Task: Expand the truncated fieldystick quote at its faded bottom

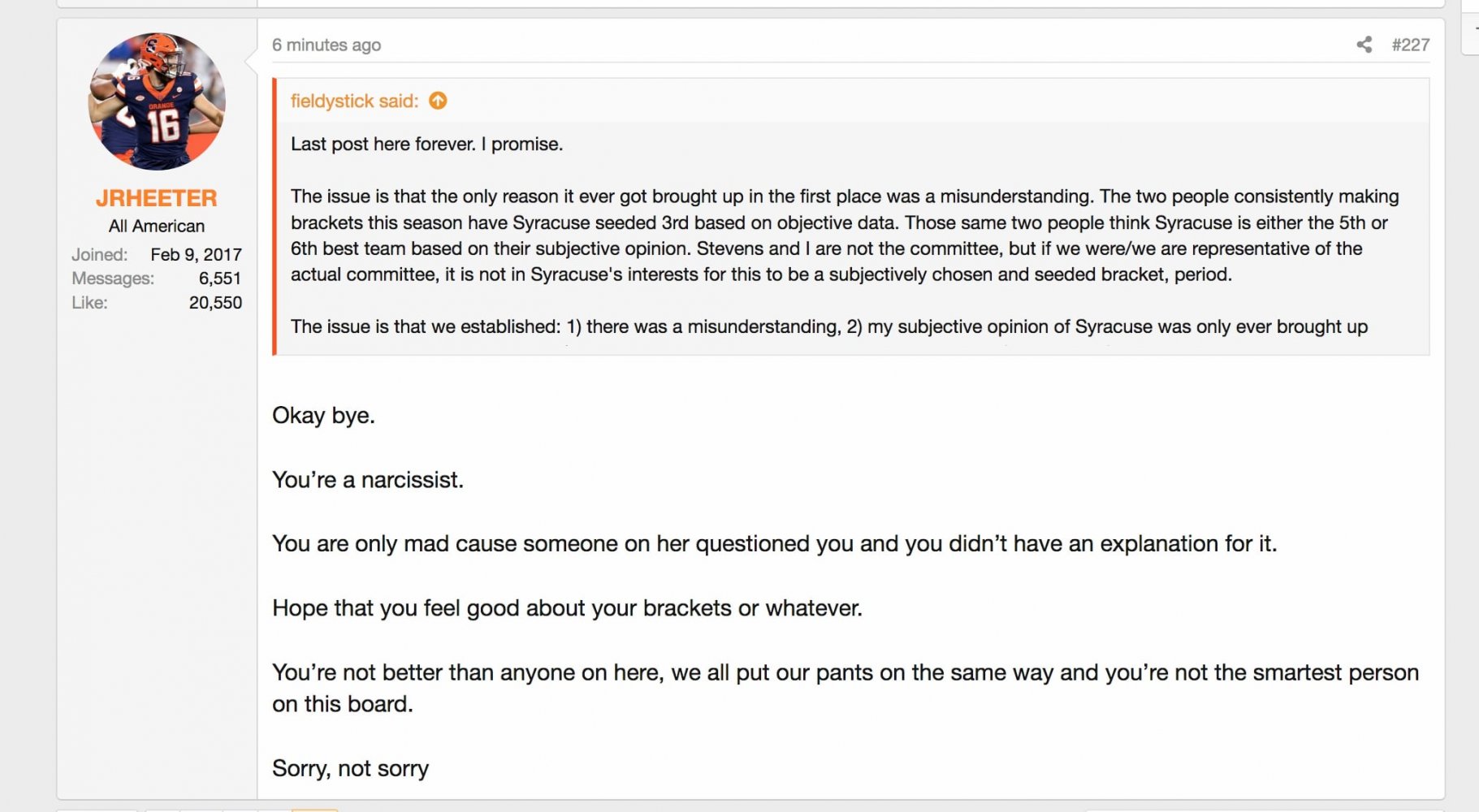Action: [x=850, y=344]
